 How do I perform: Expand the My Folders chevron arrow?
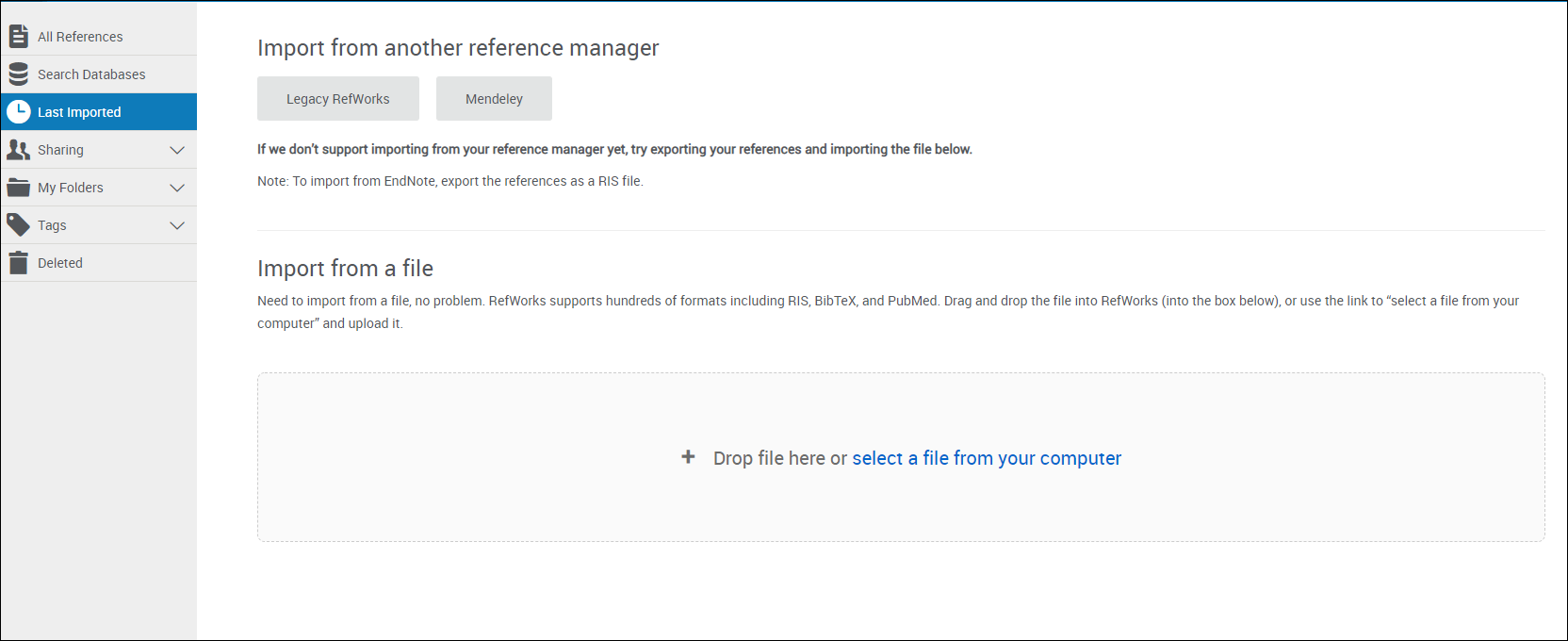click(x=177, y=188)
